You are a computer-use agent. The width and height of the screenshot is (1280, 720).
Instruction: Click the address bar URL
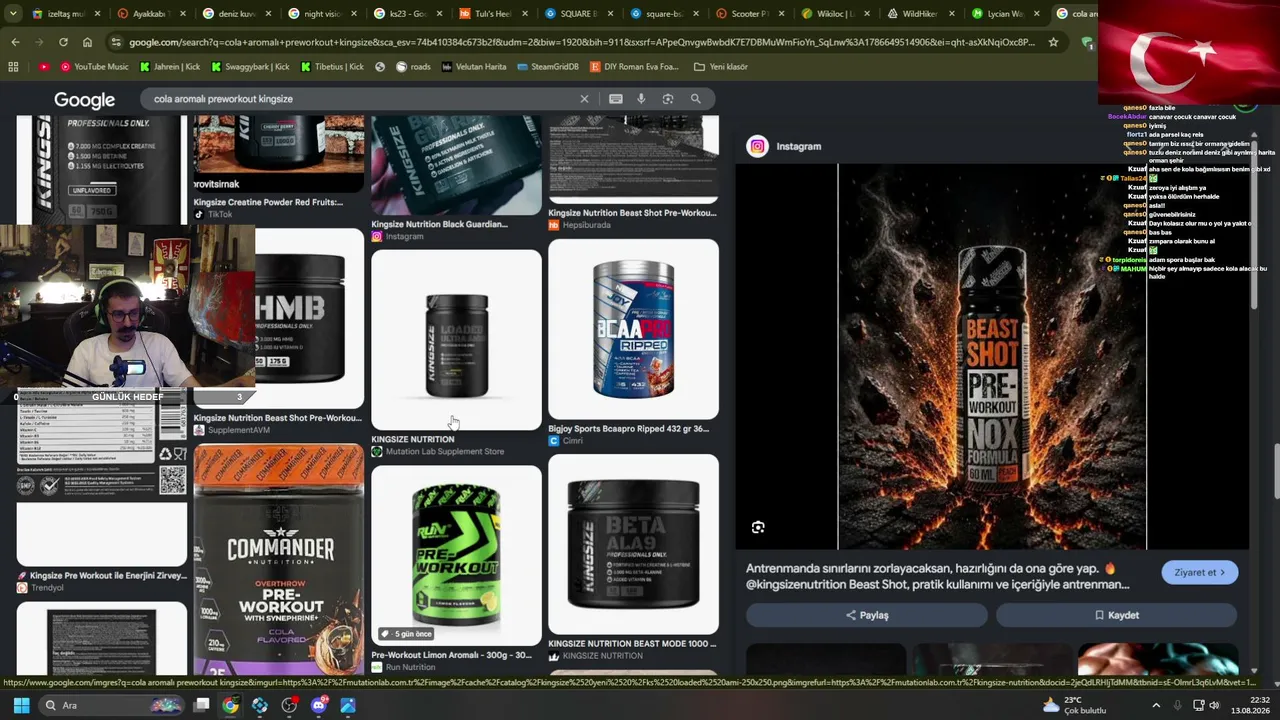point(582,42)
